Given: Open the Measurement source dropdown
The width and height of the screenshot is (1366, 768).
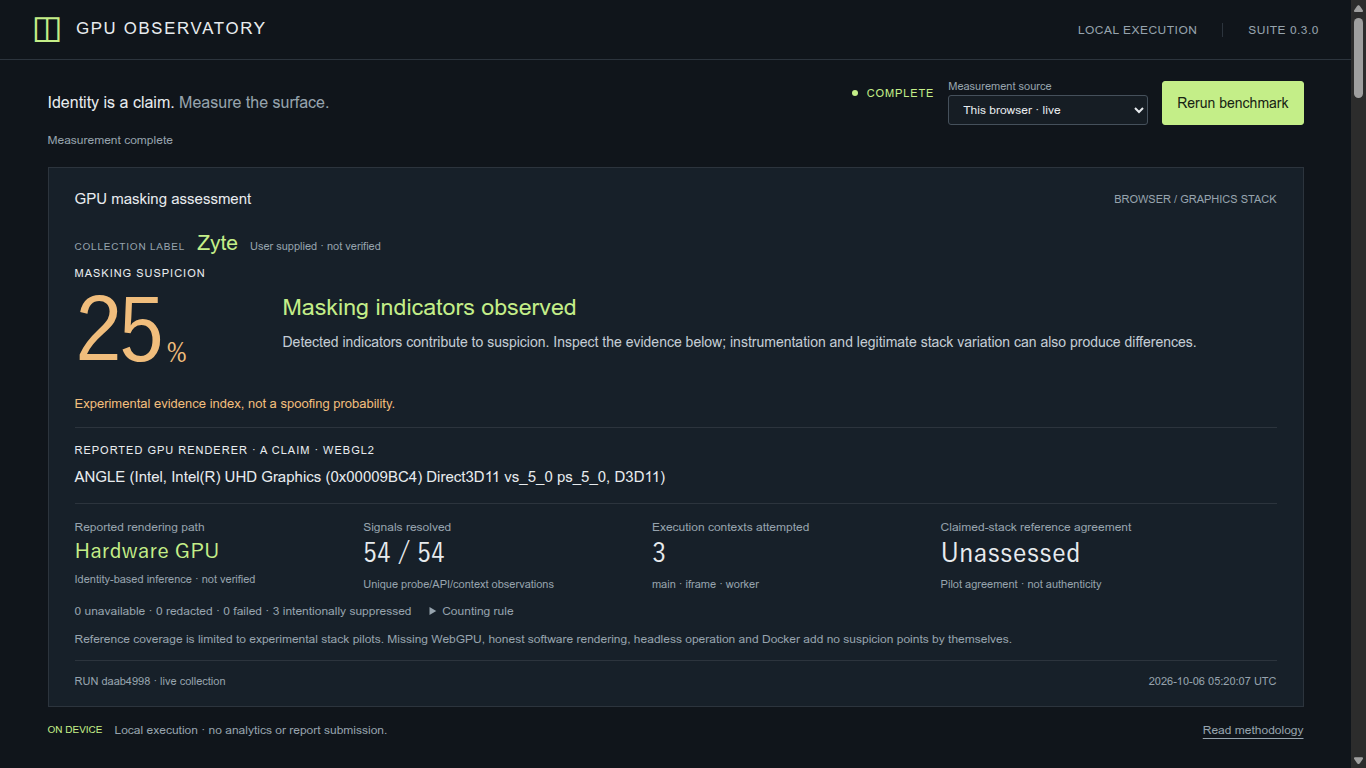Looking at the screenshot, I should click(1047, 110).
